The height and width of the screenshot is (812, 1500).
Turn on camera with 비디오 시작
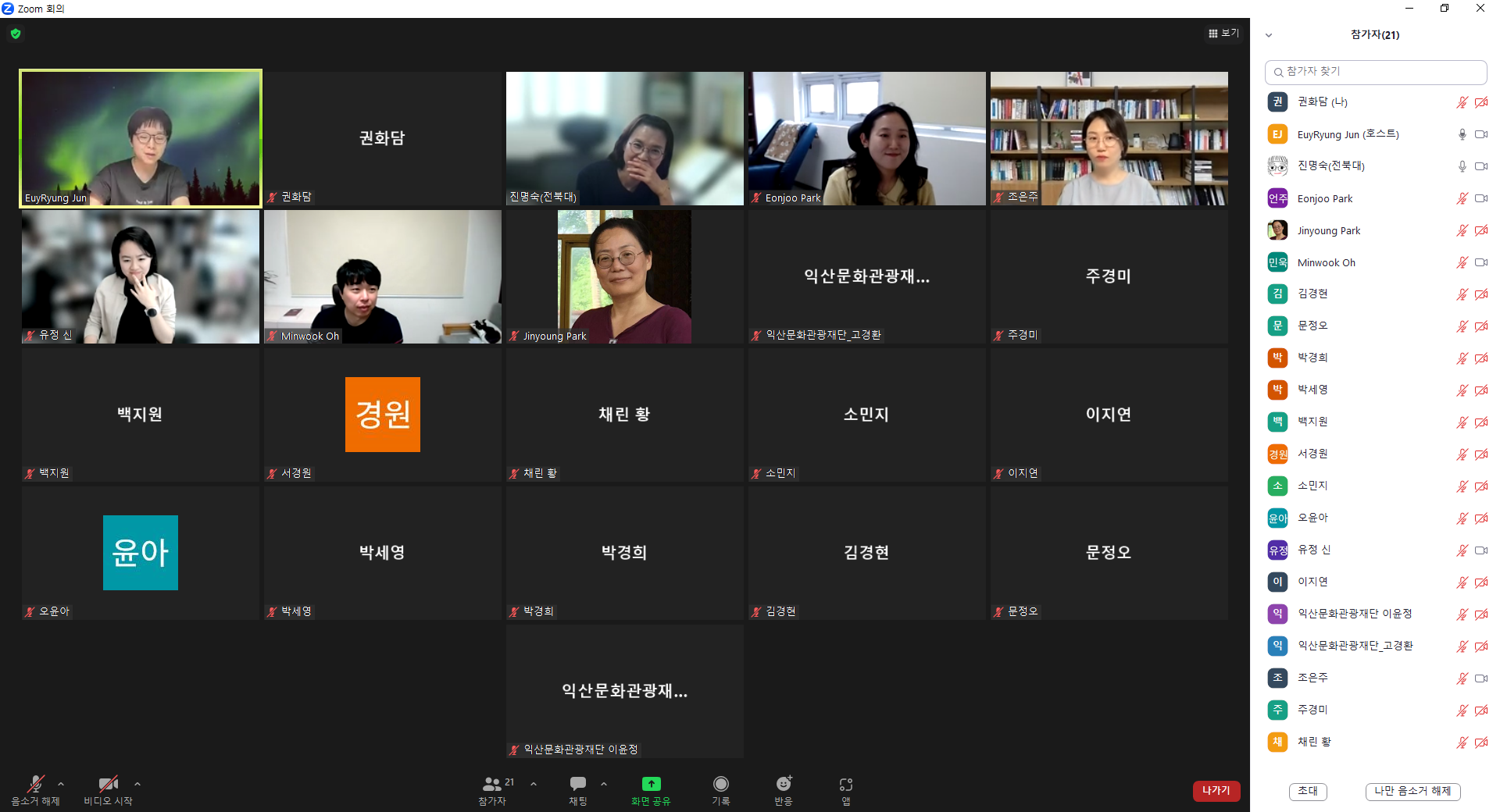pos(108,784)
